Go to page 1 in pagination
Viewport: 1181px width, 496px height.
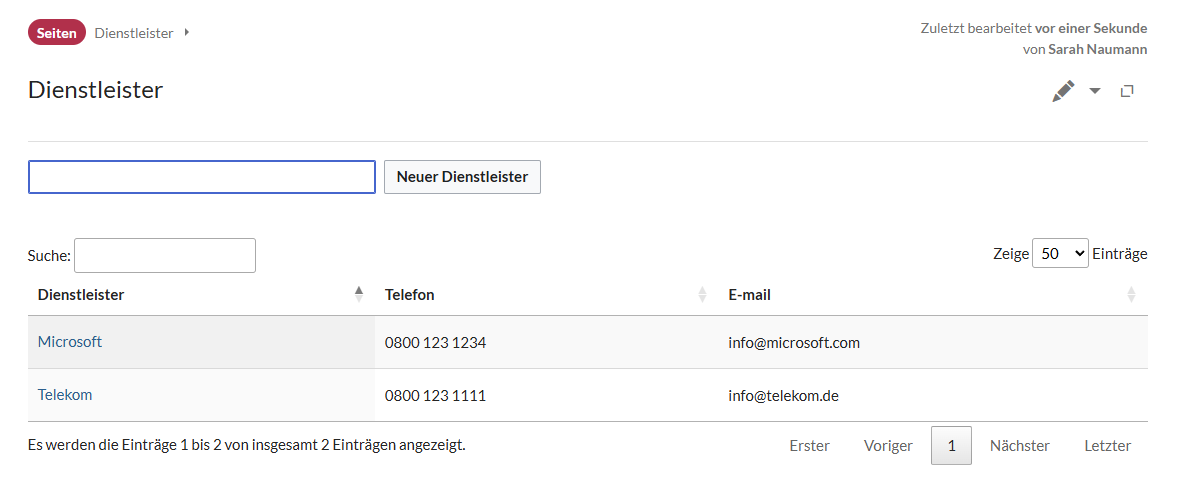coord(951,446)
